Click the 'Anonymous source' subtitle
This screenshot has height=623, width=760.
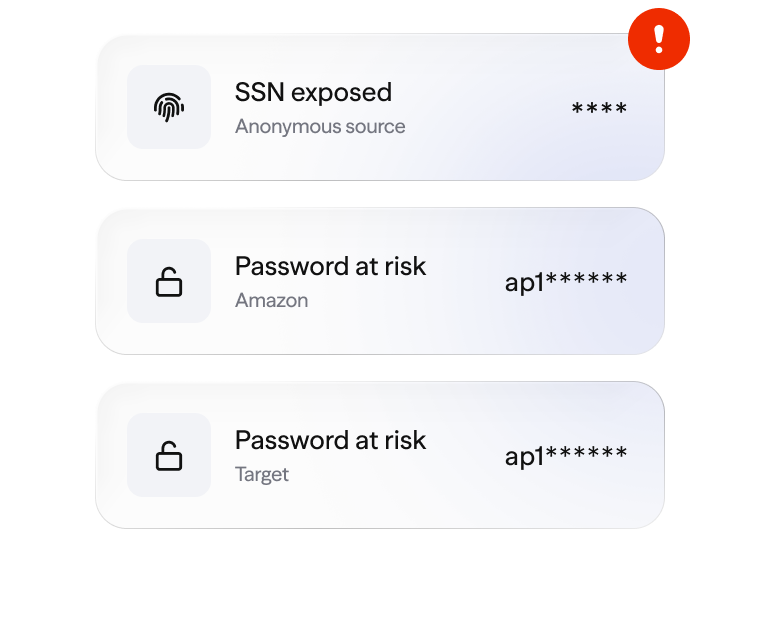(x=320, y=127)
